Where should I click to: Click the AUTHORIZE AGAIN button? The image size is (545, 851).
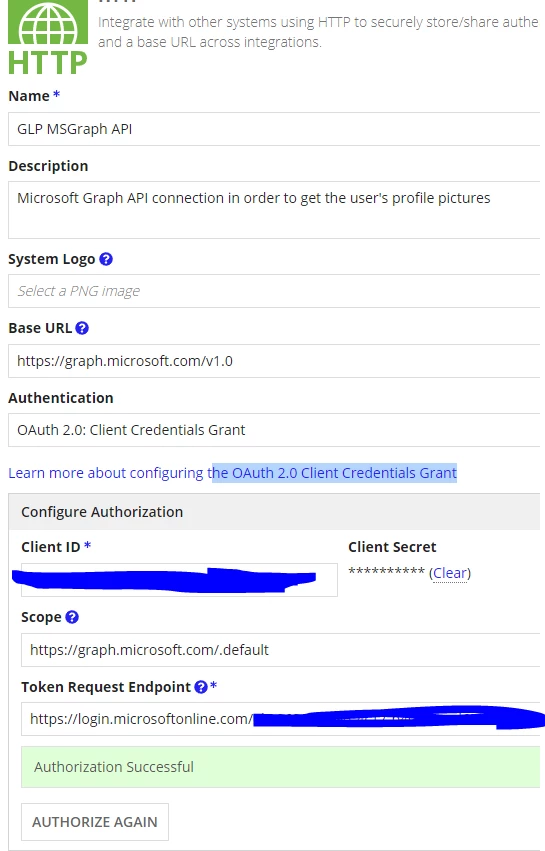[95, 822]
